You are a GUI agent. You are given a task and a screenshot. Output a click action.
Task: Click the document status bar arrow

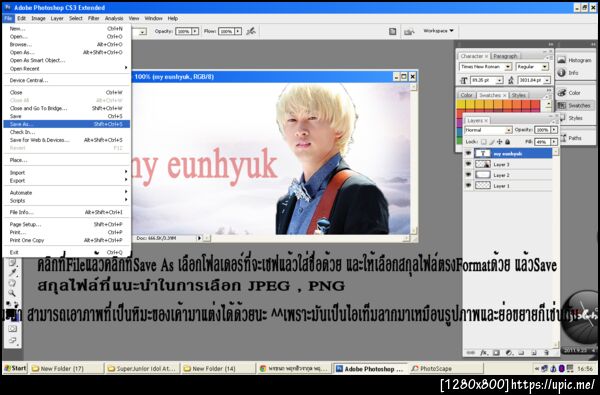coord(199,238)
